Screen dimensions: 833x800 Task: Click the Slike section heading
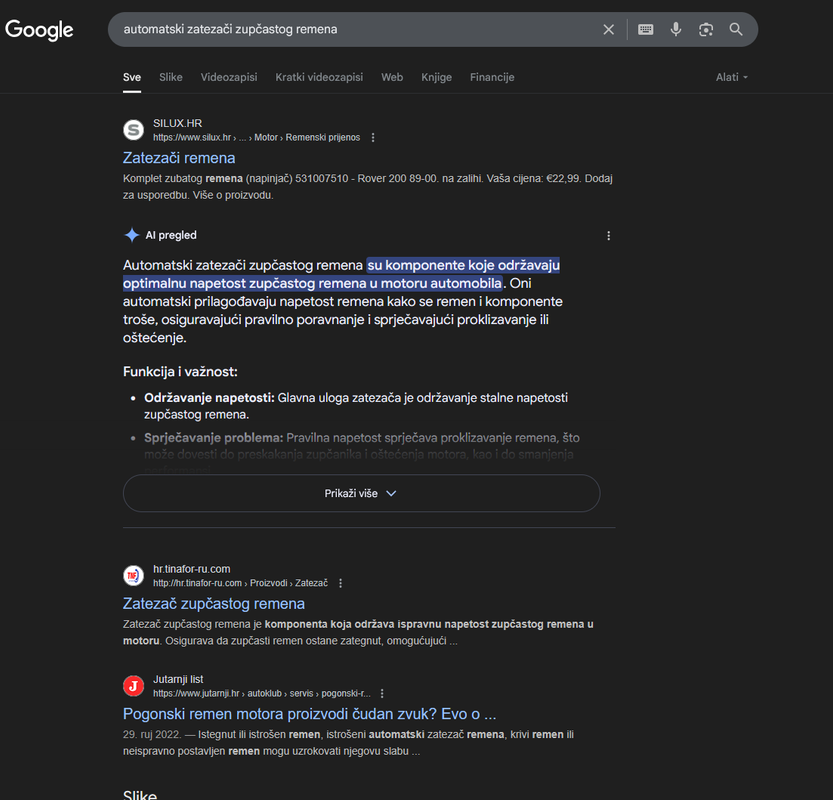(140, 794)
